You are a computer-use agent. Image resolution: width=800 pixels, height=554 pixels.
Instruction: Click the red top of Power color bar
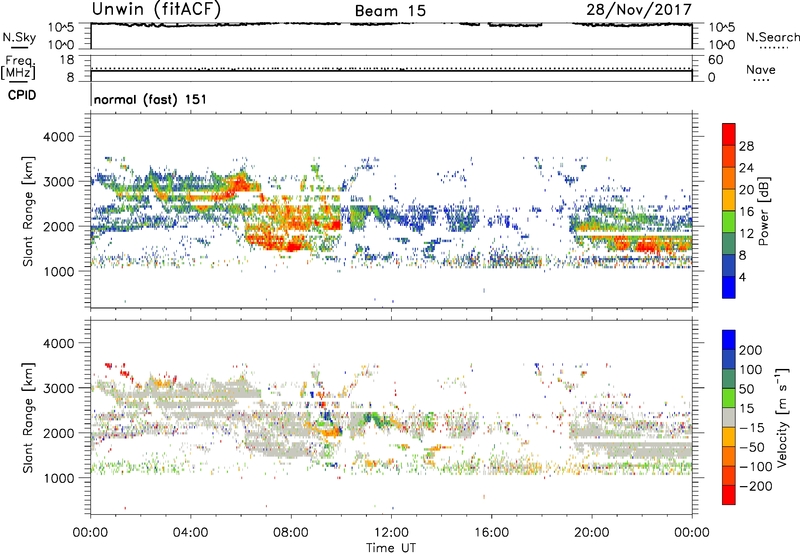pyautogui.click(x=729, y=134)
